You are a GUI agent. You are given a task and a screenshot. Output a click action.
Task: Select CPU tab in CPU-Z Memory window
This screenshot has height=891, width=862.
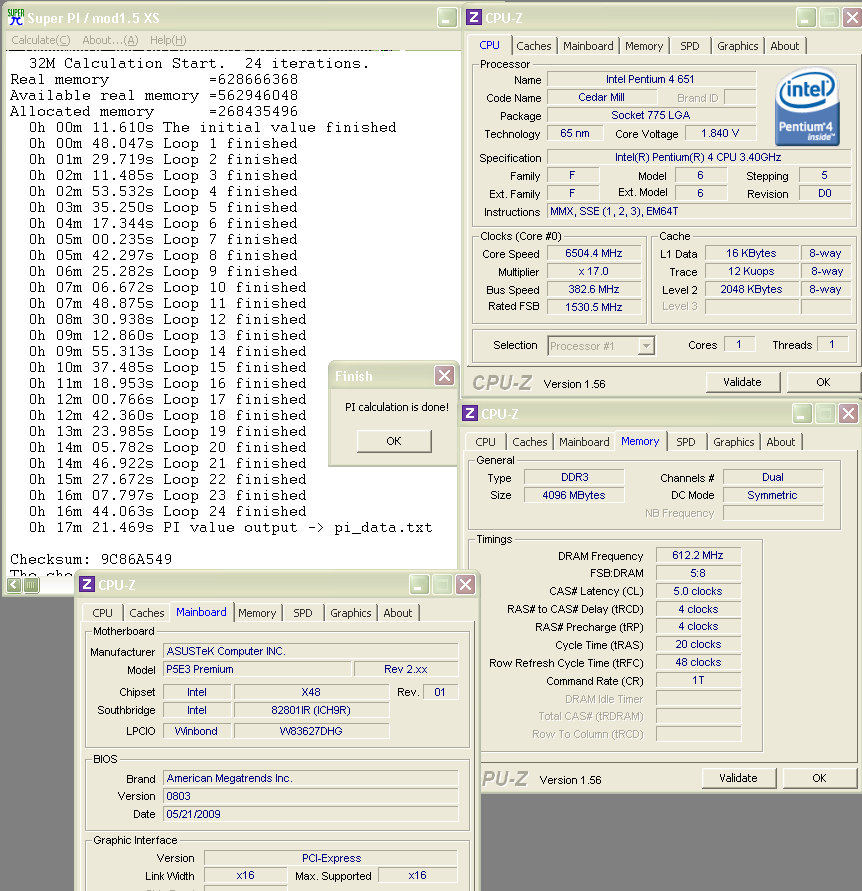pyautogui.click(x=485, y=442)
